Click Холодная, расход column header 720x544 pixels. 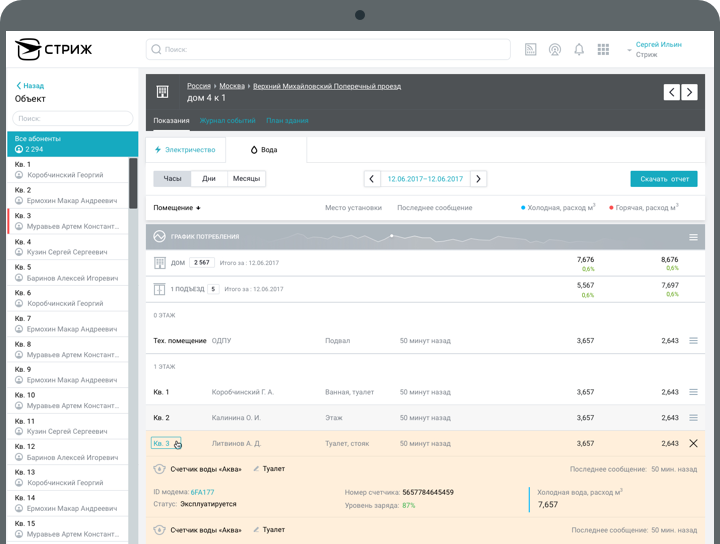tap(558, 208)
